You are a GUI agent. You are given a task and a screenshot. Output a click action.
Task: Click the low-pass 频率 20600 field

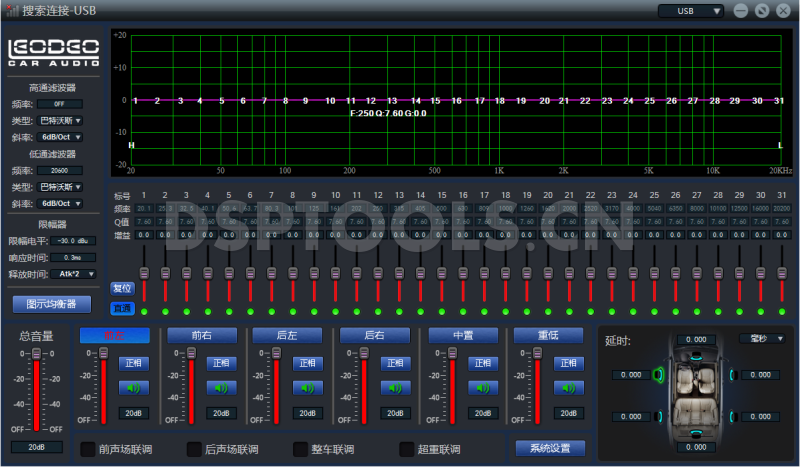tap(60, 170)
